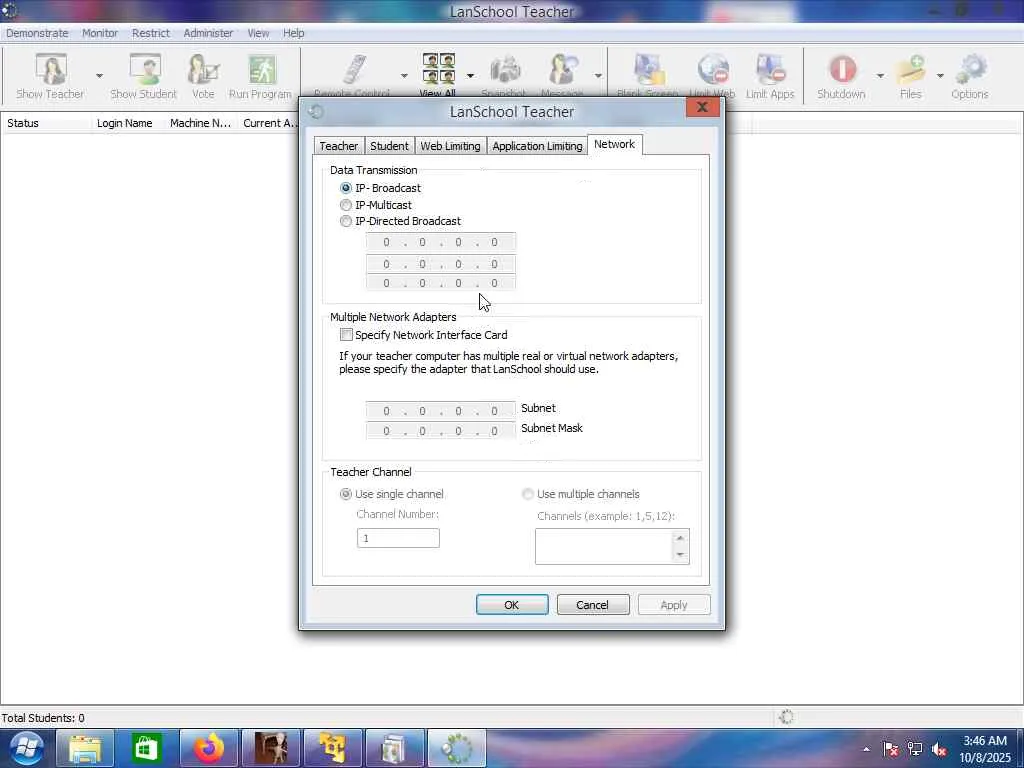This screenshot has width=1024, height=768.
Task: Click the Vote toolbar icon
Action: [x=203, y=69]
